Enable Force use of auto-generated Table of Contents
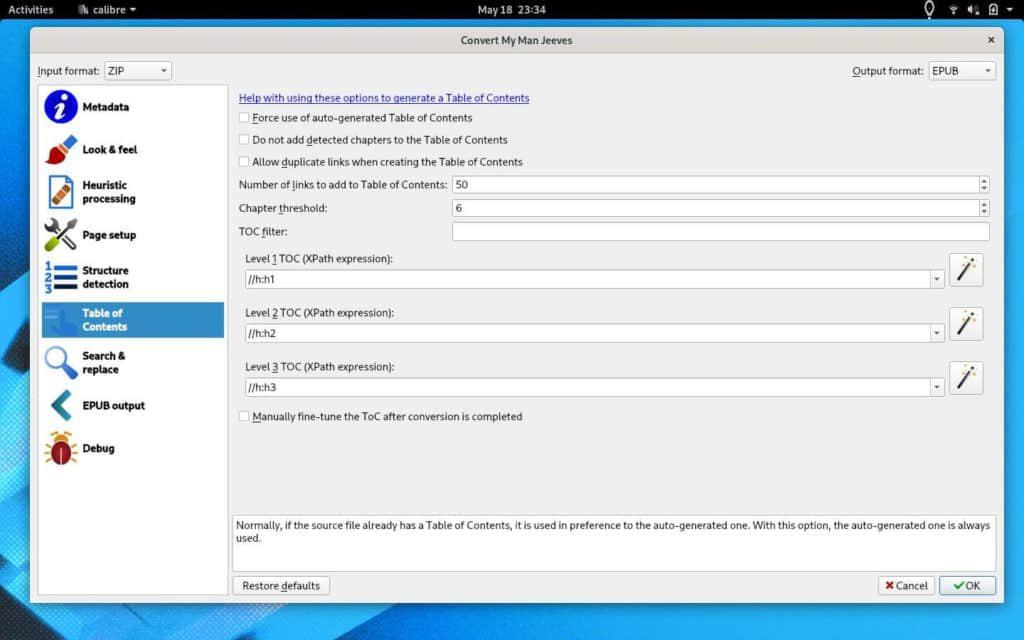 244,118
